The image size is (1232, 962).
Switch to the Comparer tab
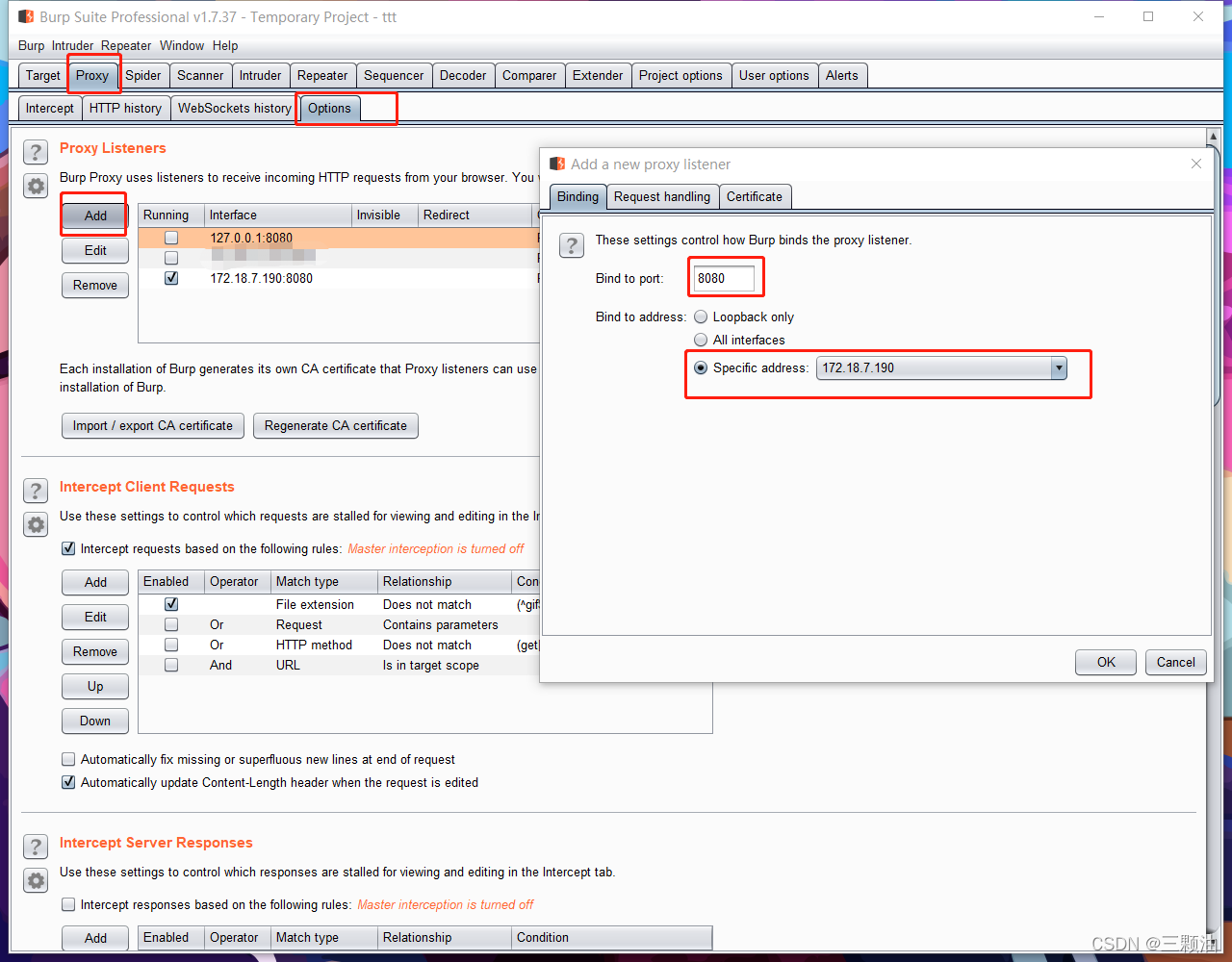click(529, 75)
